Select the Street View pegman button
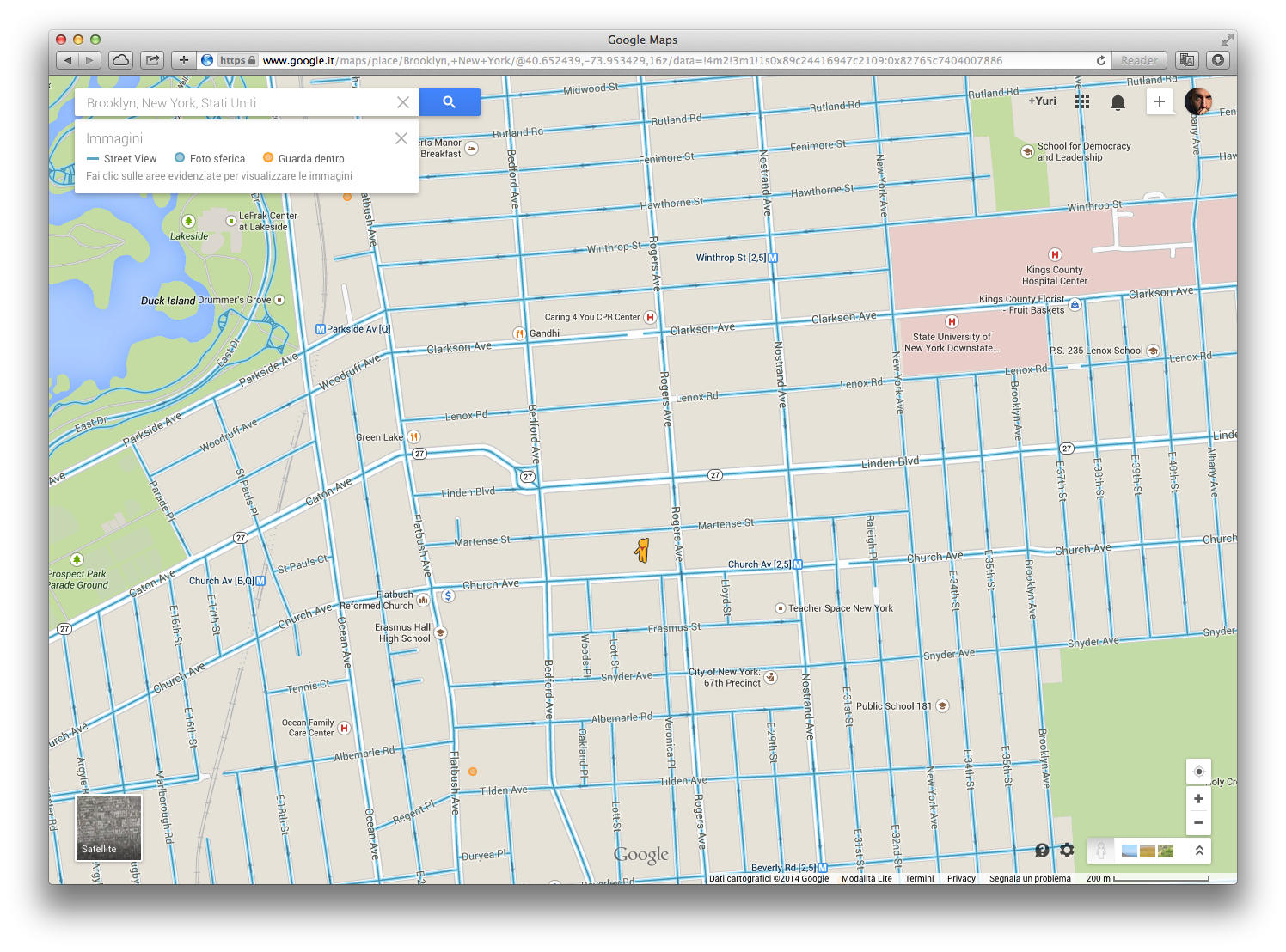This screenshot has width=1286, height=952. [1100, 851]
